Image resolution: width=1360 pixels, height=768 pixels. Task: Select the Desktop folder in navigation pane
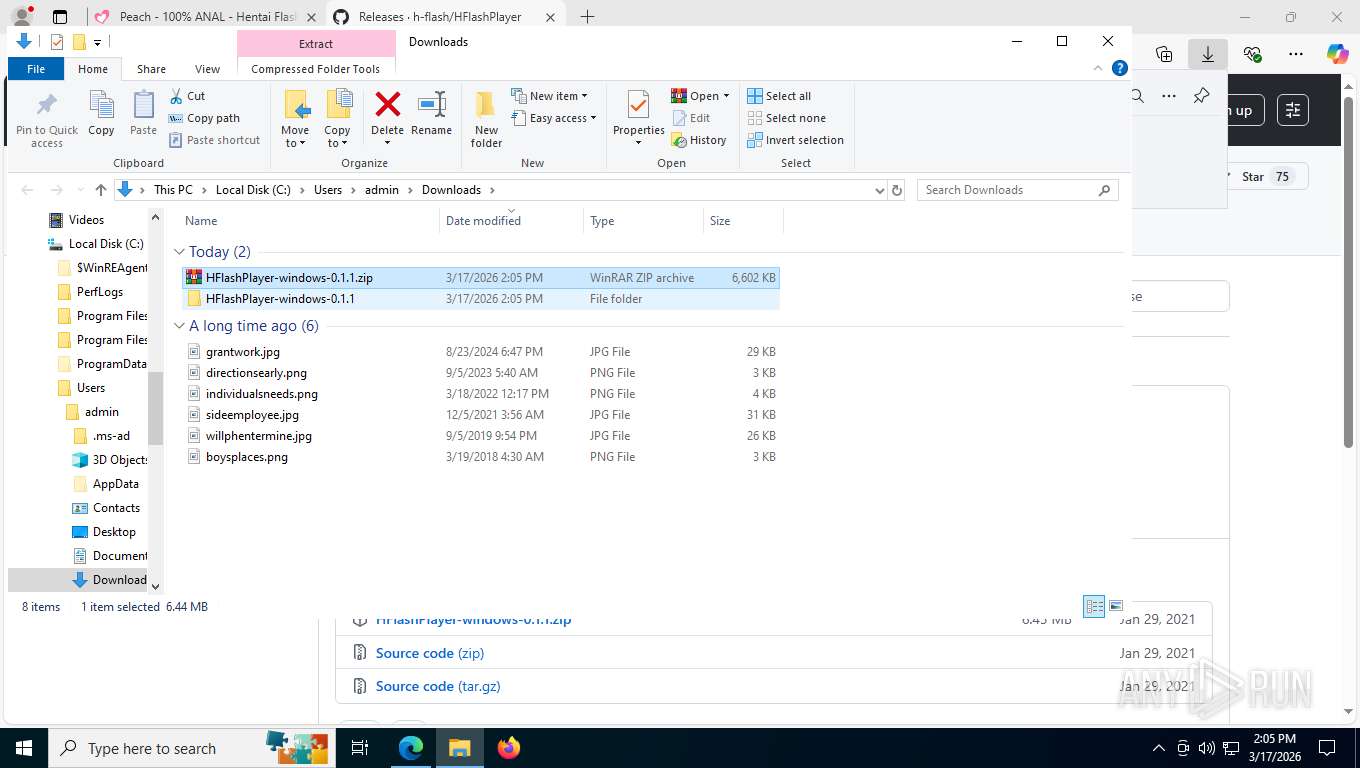point(114,532)
